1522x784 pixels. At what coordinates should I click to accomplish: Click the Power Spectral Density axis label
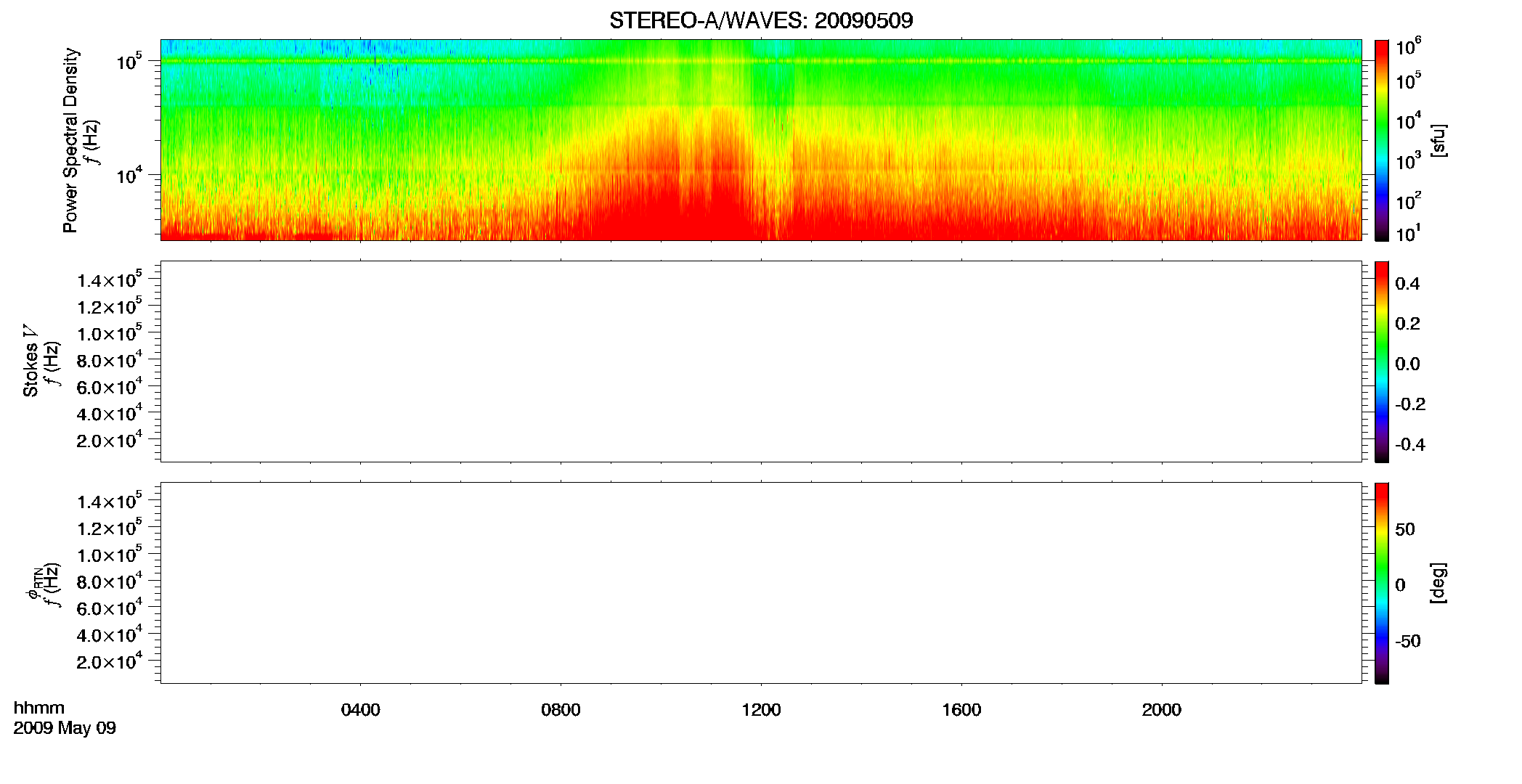[x=70, y=140]
